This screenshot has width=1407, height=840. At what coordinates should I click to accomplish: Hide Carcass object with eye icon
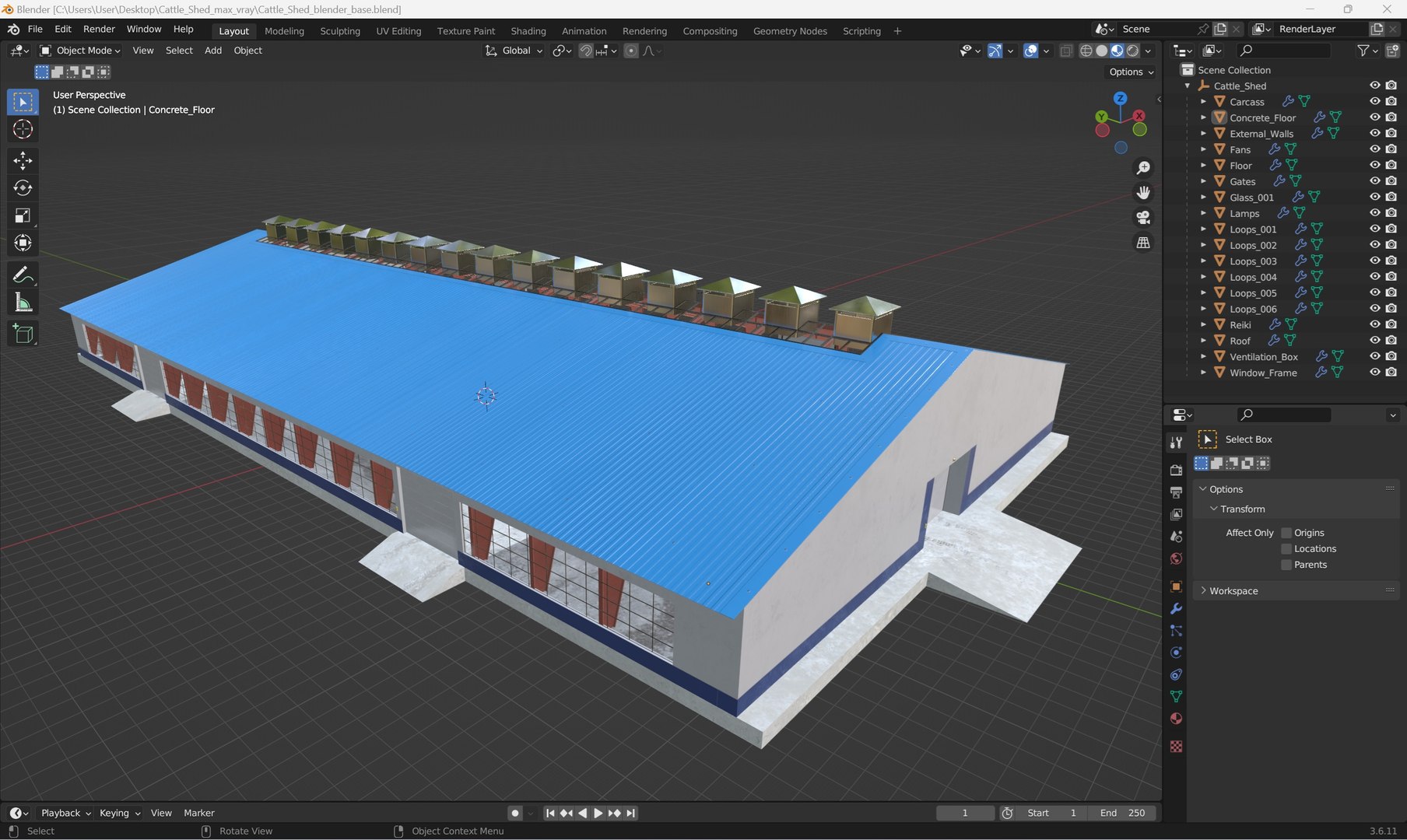[1375, 101]
